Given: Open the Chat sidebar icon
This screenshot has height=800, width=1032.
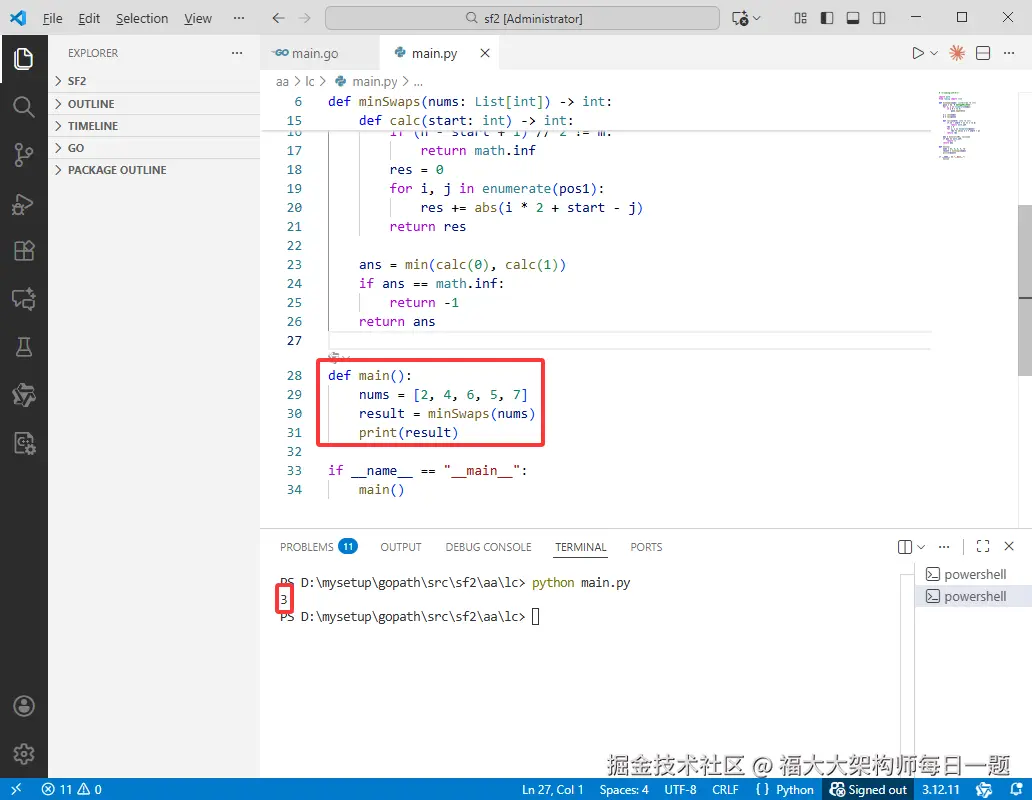Looking at the screenshot, I should [24, 299].
